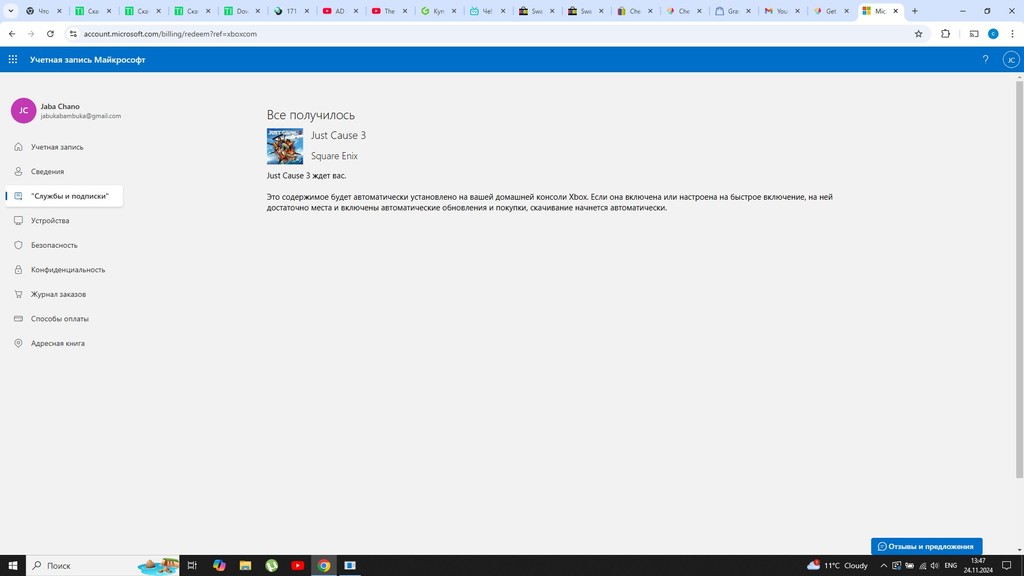Click the Square Enix publisher text
1024x576 pixels.
(x=334, y=155)
